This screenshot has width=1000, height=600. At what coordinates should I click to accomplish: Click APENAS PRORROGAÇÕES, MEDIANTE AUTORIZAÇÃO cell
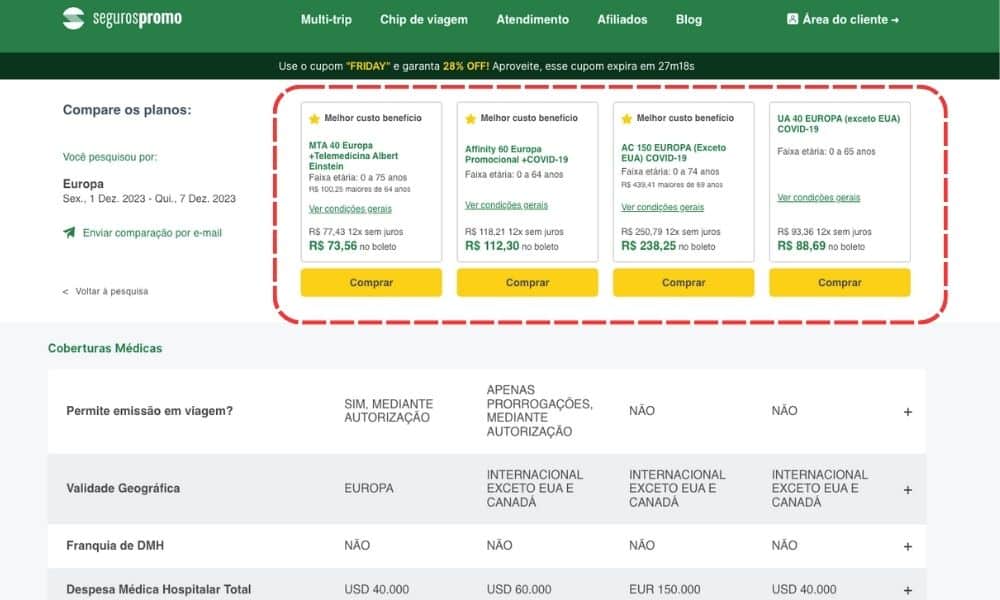click(540, 411)
